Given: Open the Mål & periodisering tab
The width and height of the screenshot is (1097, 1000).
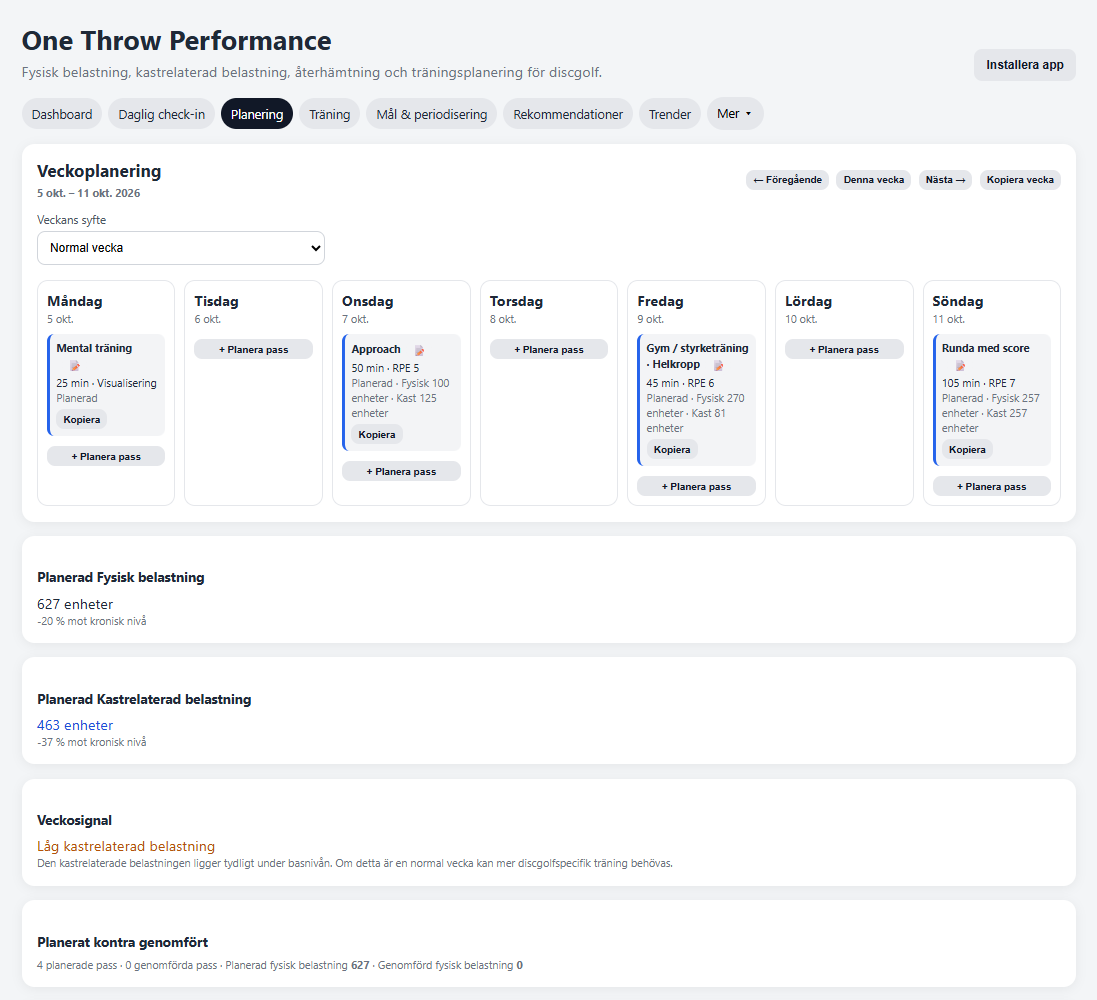Looking at the screenshot, I should 432,114.
